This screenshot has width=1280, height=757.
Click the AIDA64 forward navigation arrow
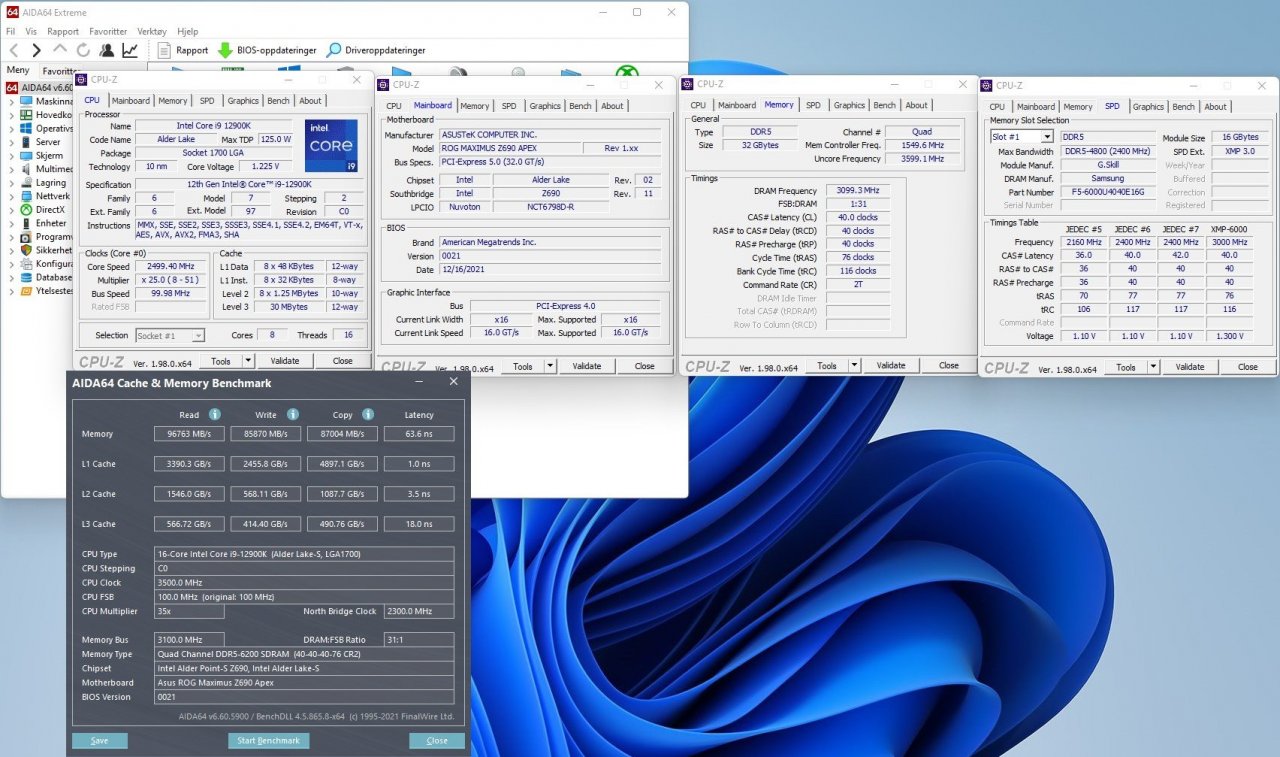[x=36, y=50]
